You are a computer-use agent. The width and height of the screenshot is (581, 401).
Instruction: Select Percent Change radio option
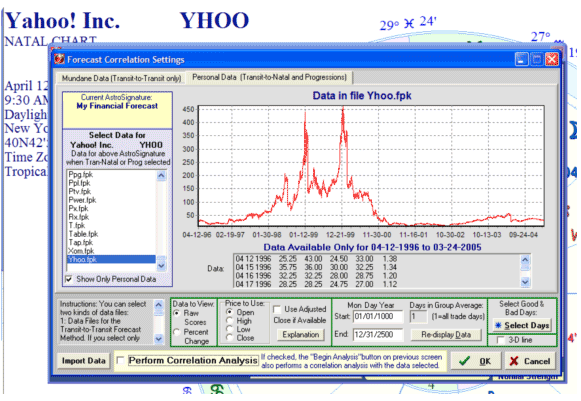pyautogui.click(x=177, y=332)
